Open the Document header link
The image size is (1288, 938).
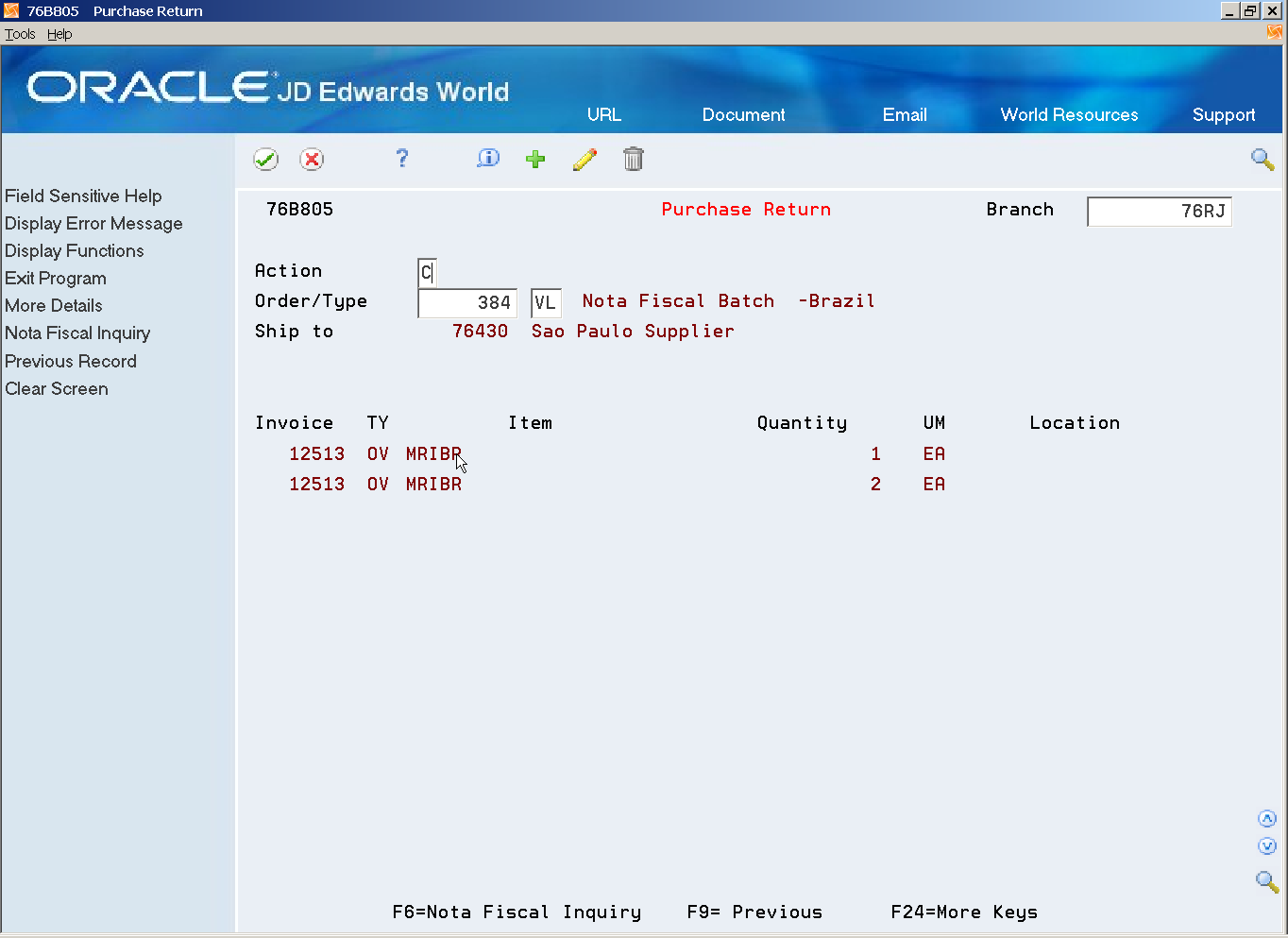743,114
